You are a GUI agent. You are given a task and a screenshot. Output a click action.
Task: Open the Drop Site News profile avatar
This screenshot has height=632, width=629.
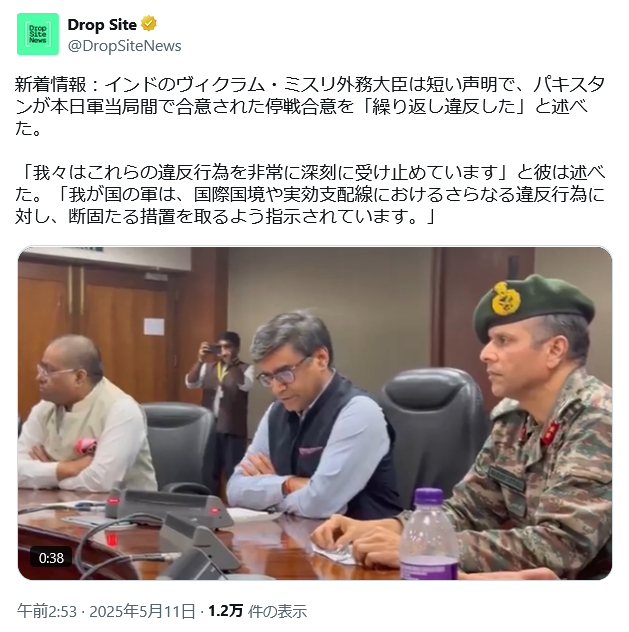(x=38, y=34)
